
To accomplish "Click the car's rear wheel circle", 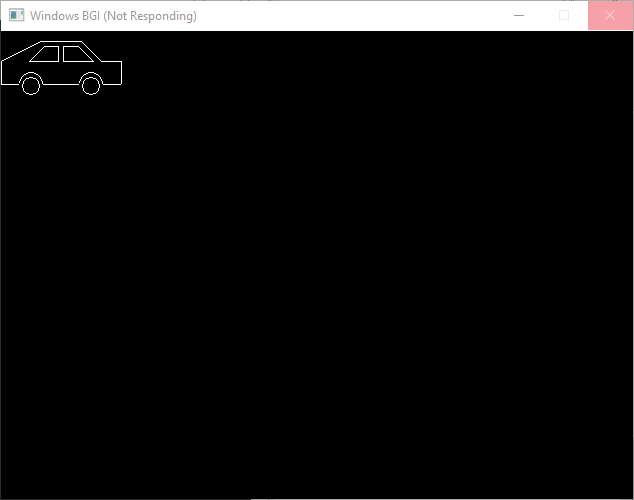I will (31, 86).
